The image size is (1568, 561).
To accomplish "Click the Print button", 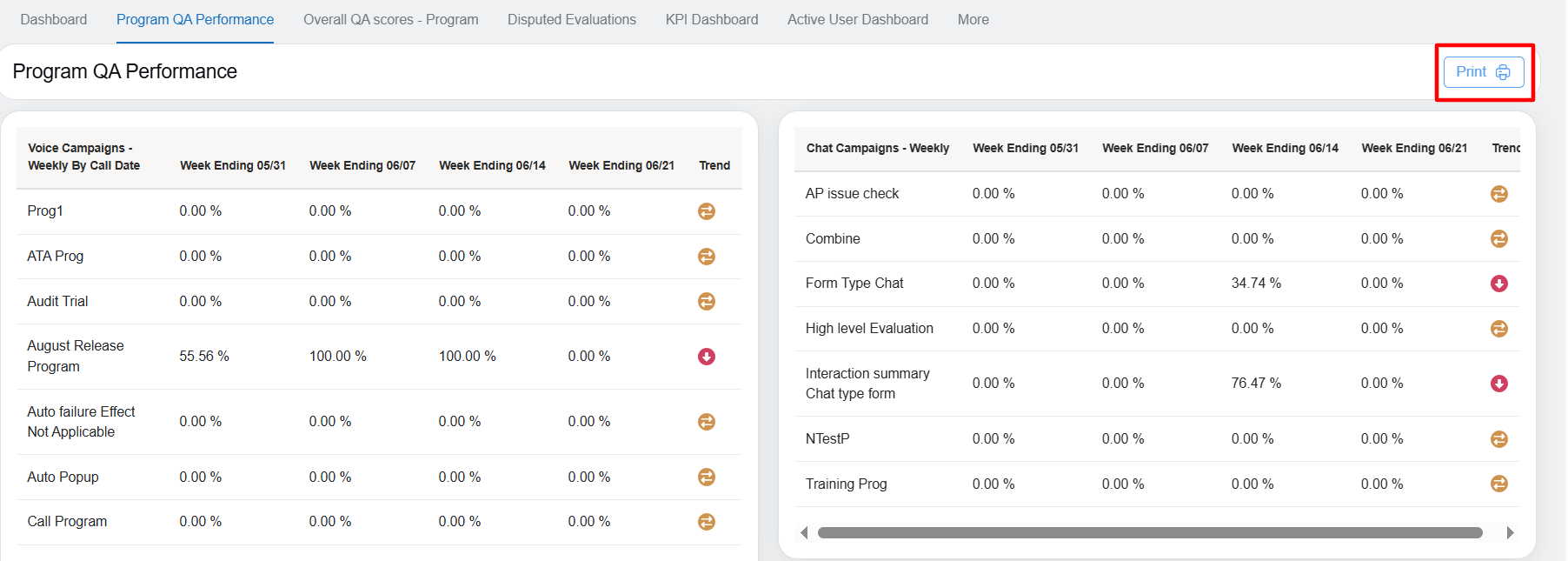I will pos(1483,72).
